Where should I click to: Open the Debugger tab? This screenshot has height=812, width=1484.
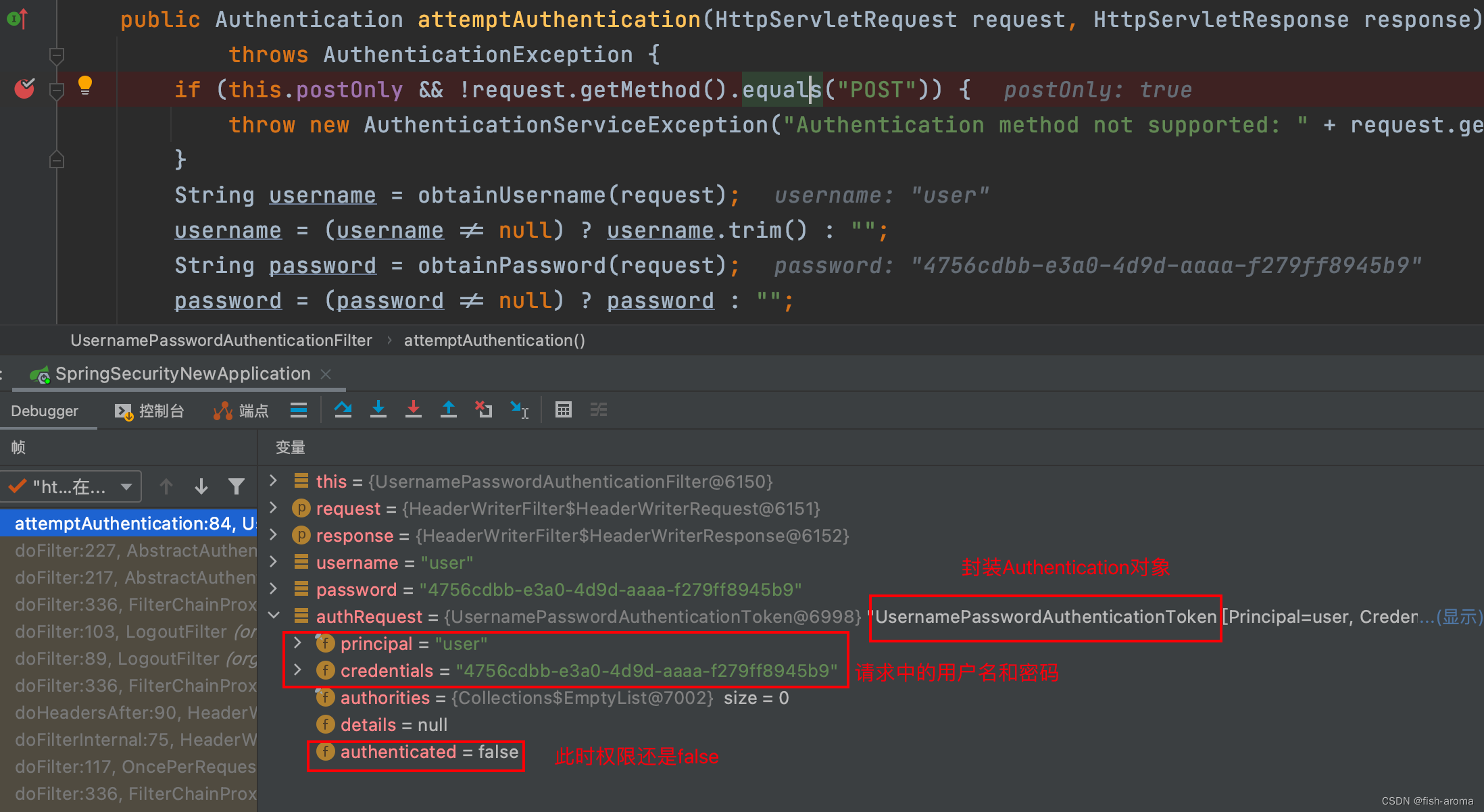click(x=45, y=411)
